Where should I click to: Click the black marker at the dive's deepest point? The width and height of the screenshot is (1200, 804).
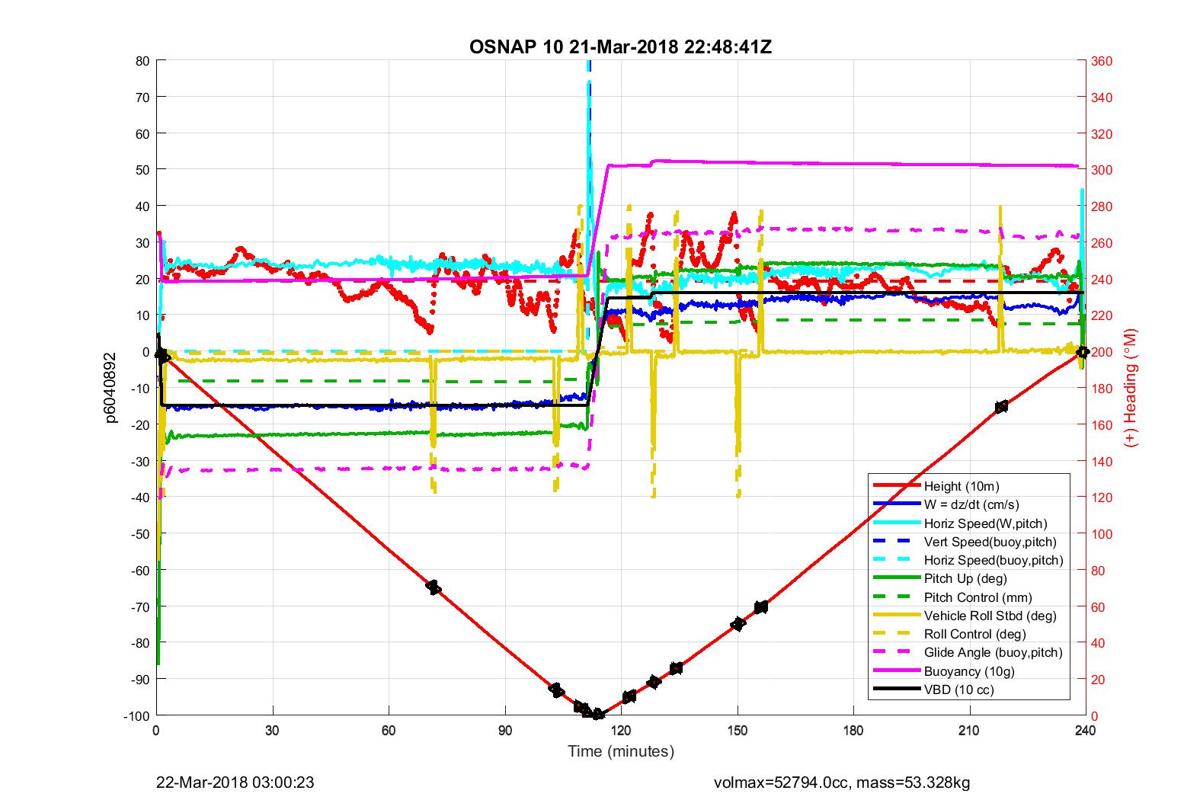pyautogui.click(x=598, y=714)
